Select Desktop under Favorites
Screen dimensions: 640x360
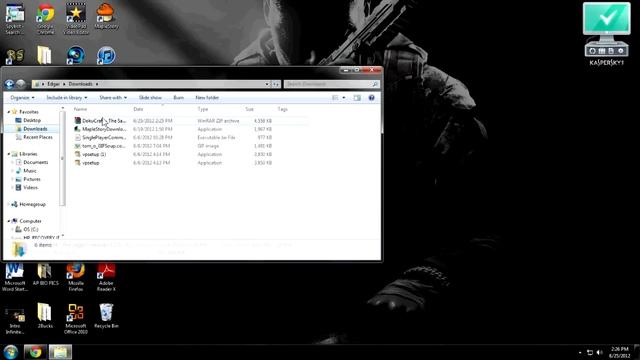click(x=32, y=120)
